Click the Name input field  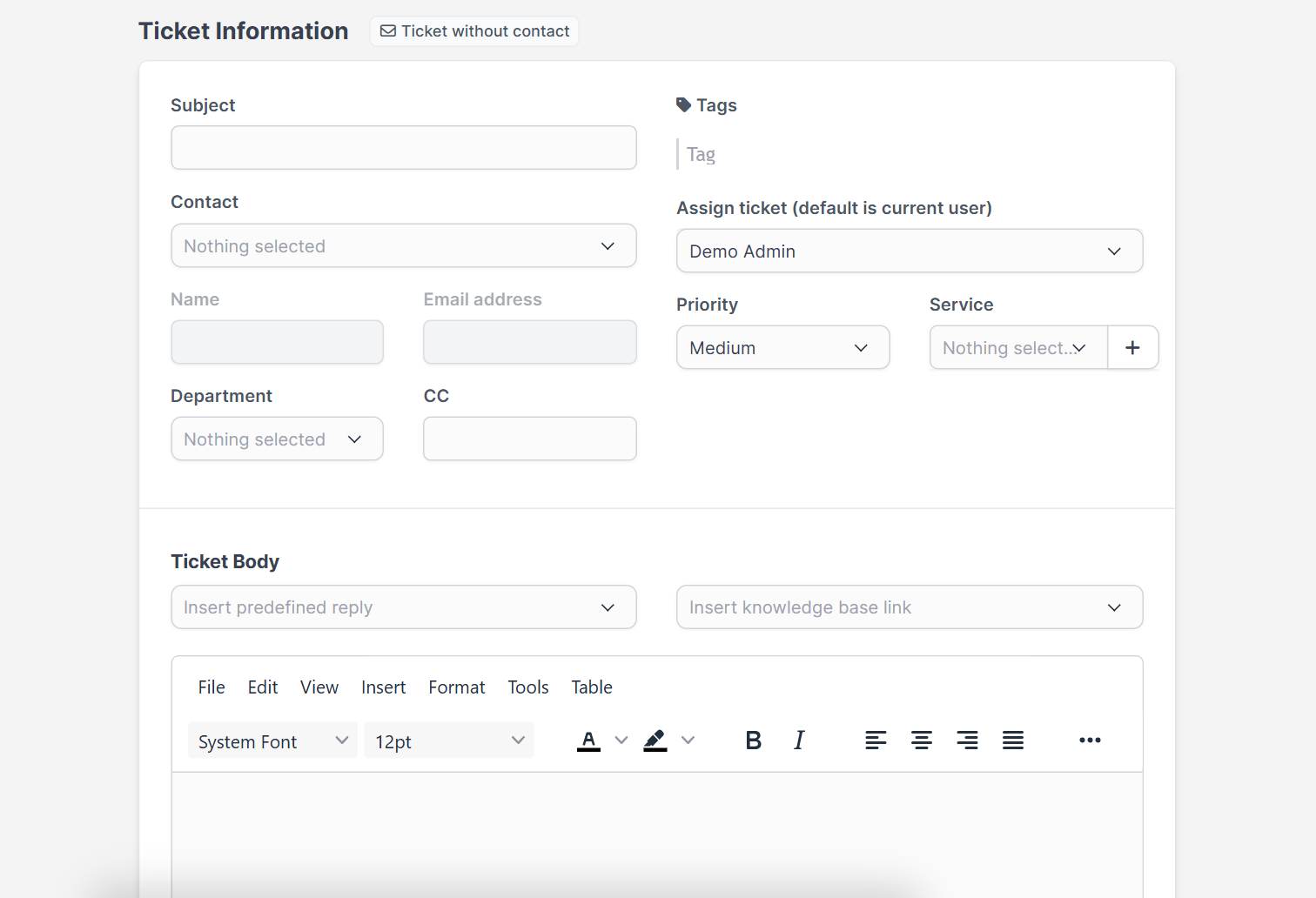coord(277,342)
